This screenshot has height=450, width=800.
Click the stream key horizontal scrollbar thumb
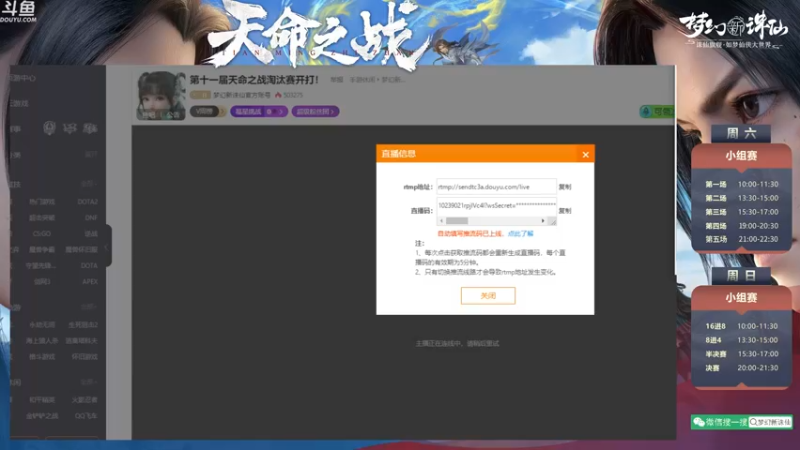click(457, 221)
